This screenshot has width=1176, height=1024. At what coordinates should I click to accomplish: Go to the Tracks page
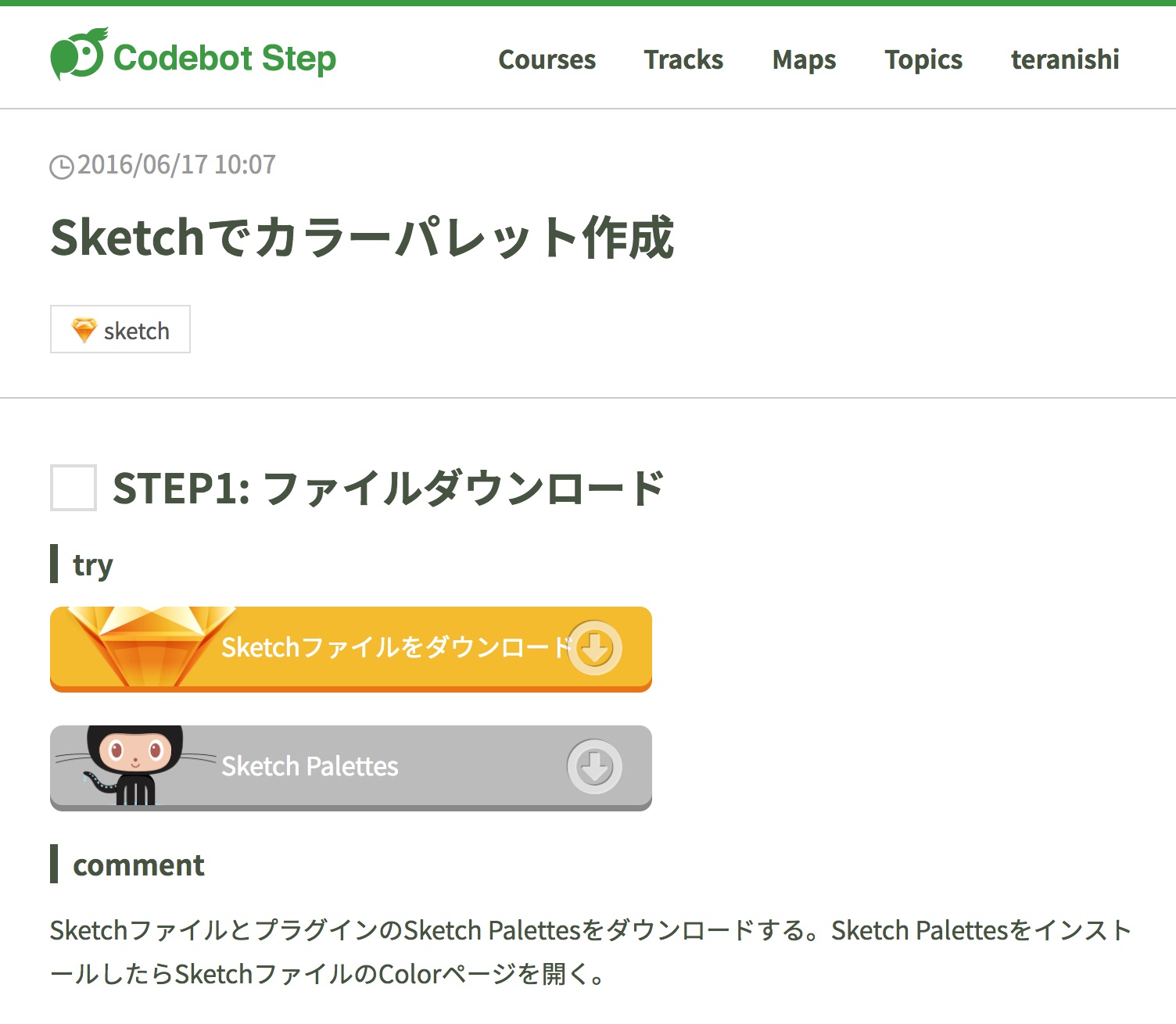683,59
